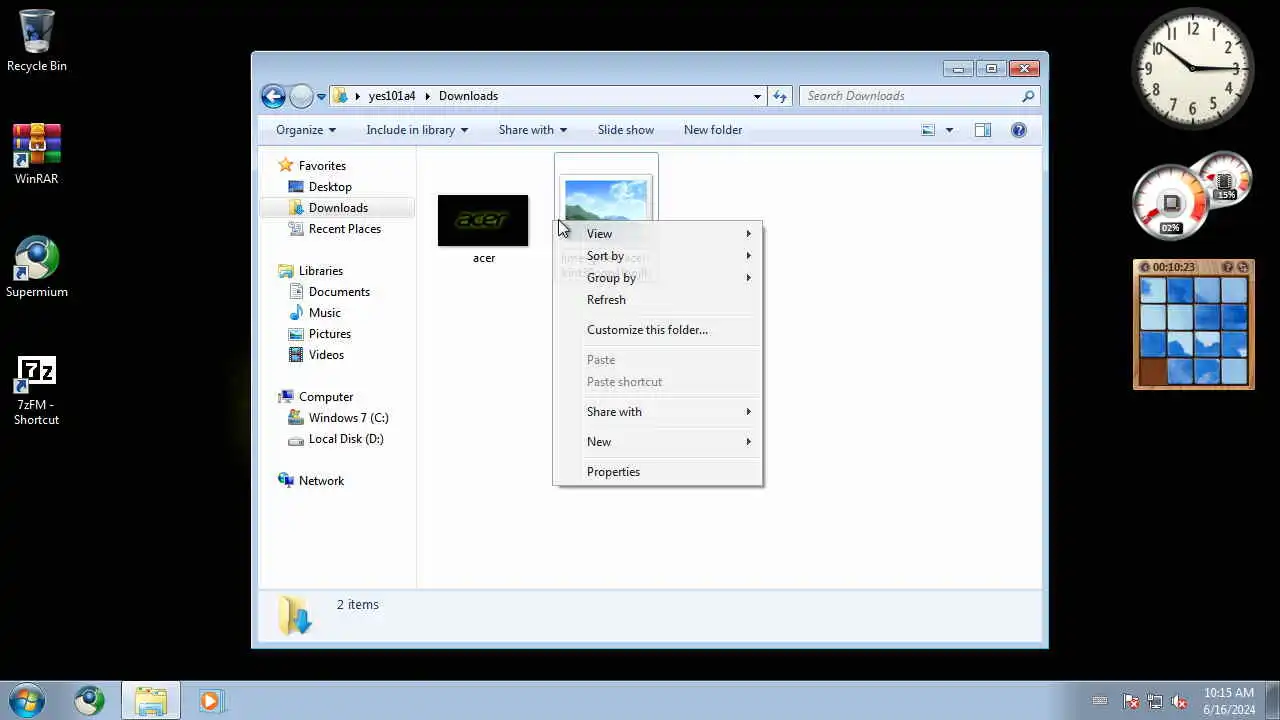Click the Windows Explorer taskbar button

[151, 700]
